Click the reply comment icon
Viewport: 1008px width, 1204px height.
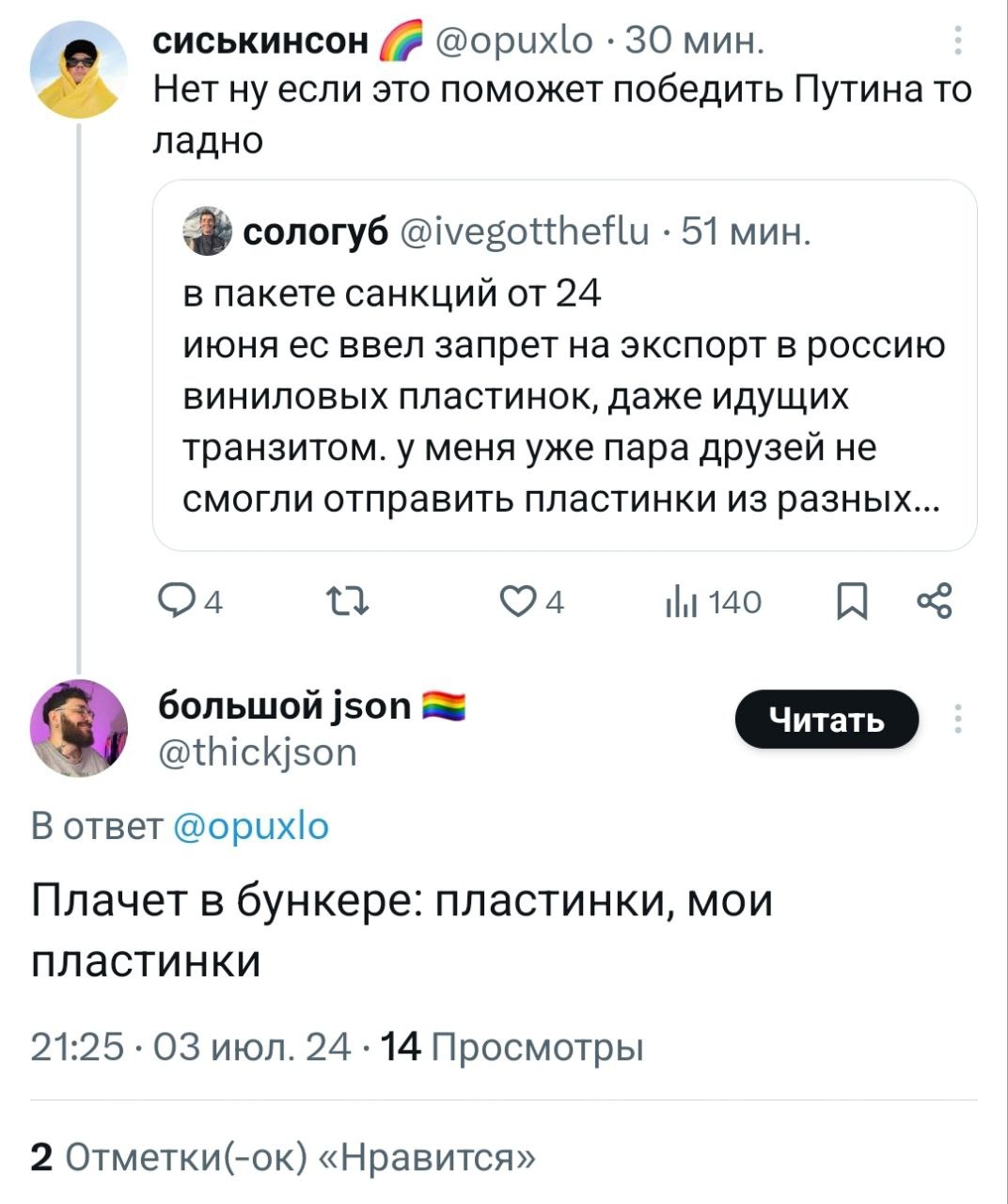[174, 601]
